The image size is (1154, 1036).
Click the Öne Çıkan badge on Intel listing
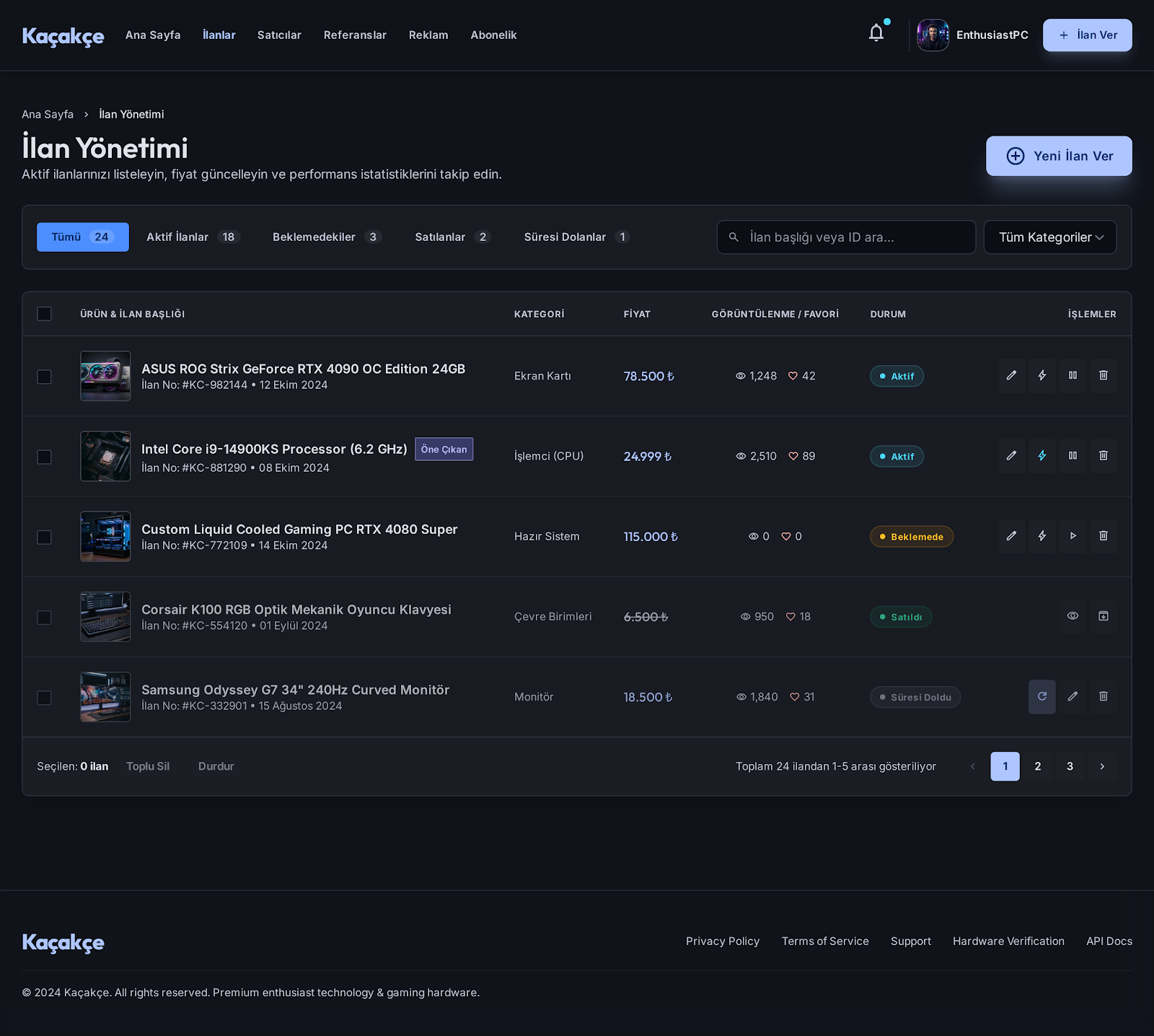tap(444, 449)
